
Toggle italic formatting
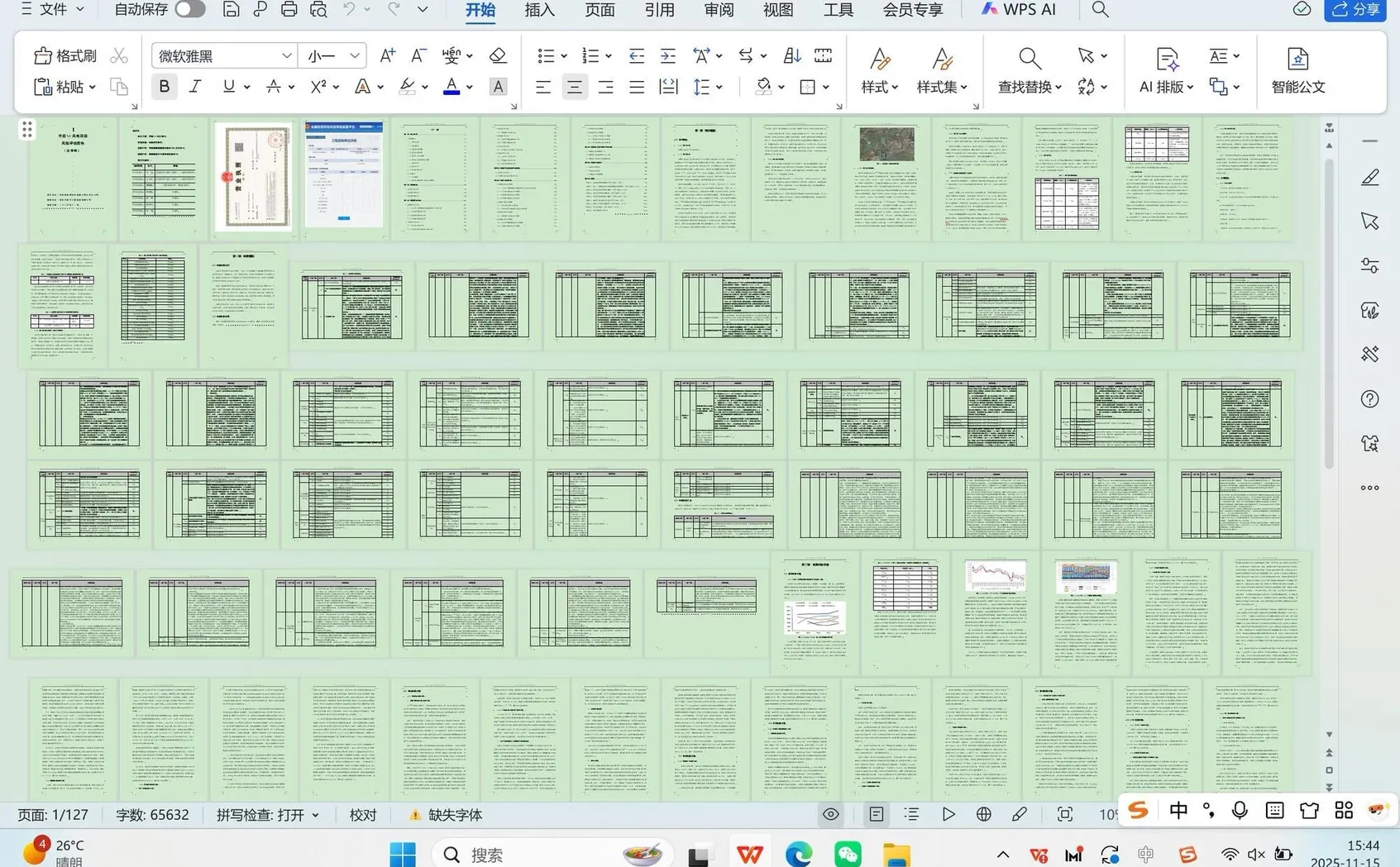(x=195, y=87)
